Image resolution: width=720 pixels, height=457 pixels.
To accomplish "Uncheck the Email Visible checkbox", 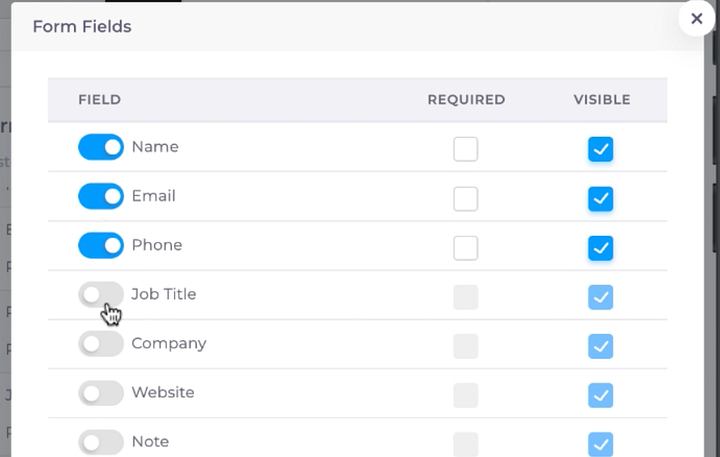I will point(601,199).
